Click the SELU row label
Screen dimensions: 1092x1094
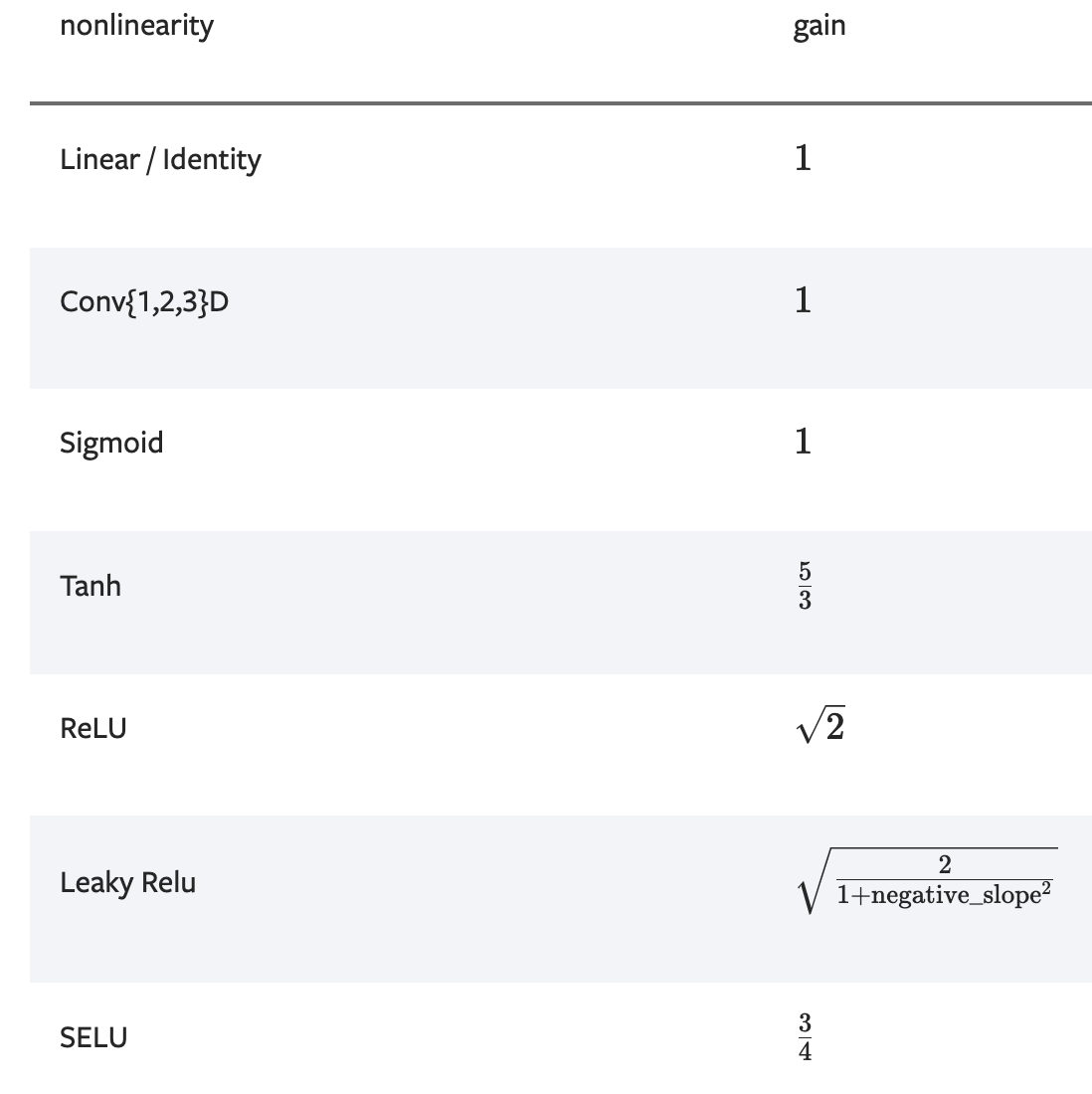point(93,1037)
